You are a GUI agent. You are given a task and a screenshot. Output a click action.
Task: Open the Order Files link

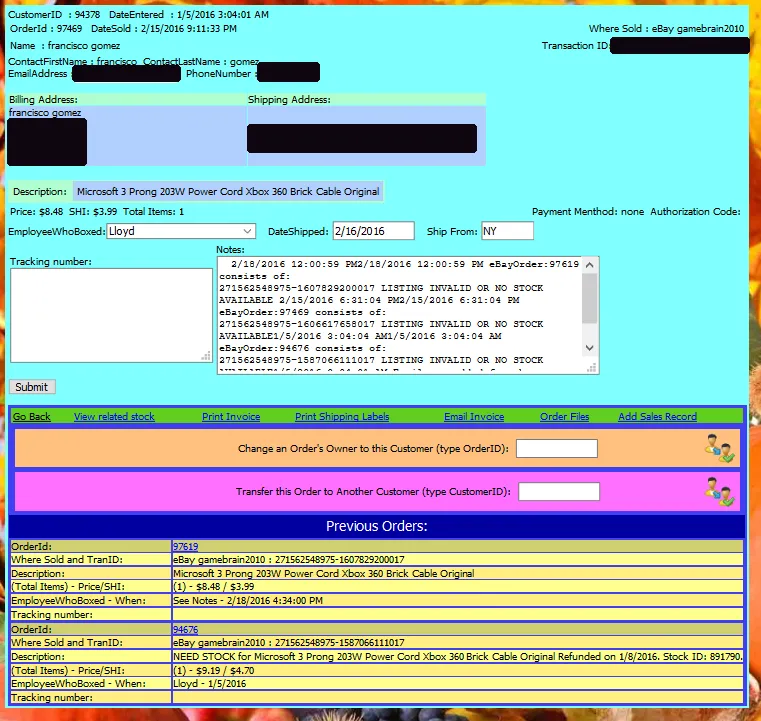click(x=564, y=416)
